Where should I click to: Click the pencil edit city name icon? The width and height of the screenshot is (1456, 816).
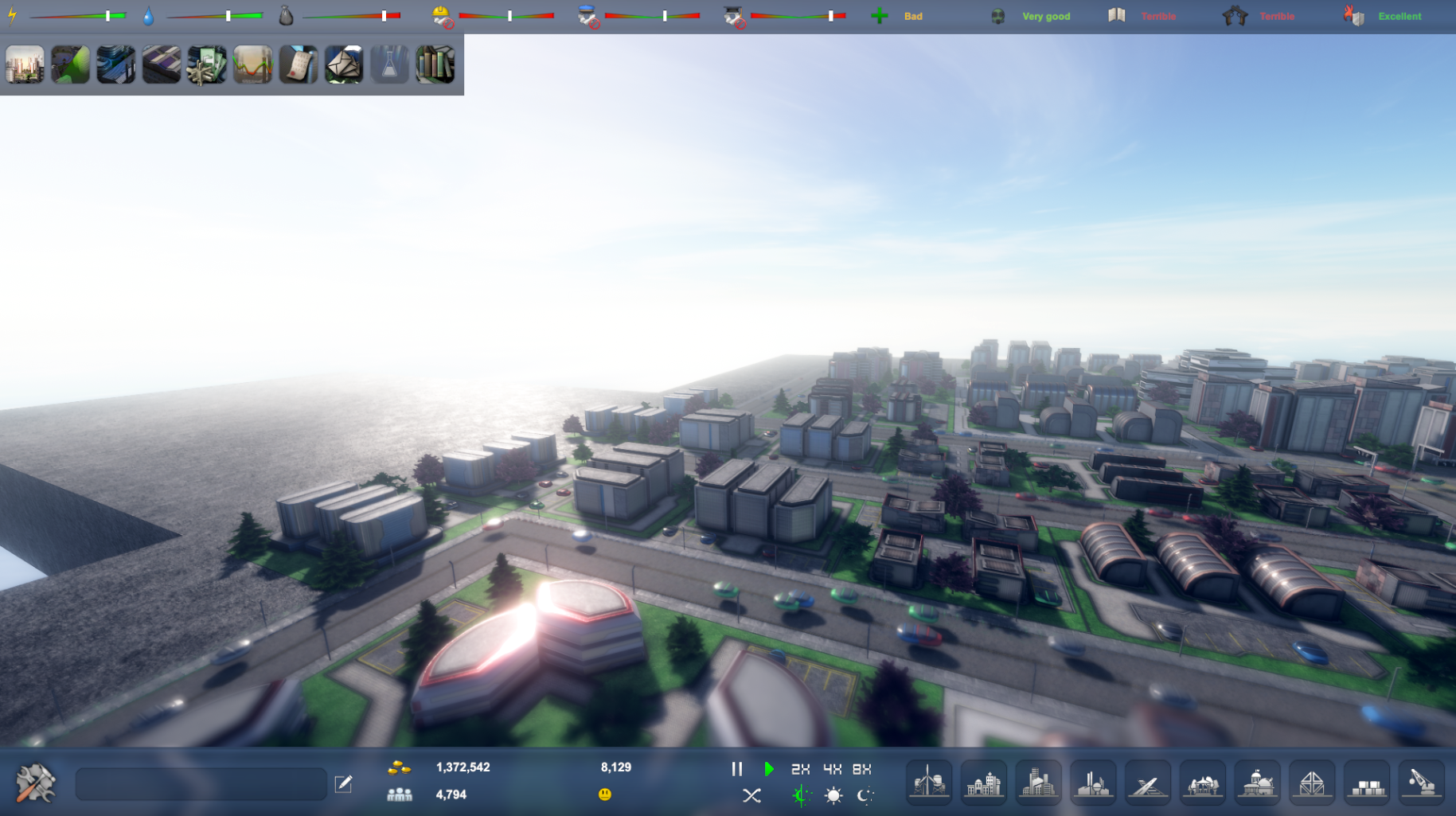tap(344, 784)
